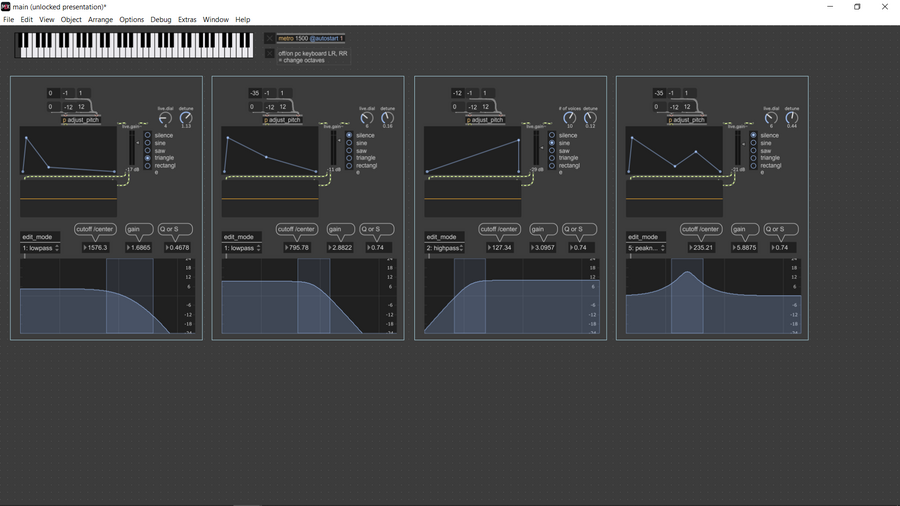This screenshot has height=506, width=900.
Task: Click the live.dial showing value 4
Action: coord(165,118)
